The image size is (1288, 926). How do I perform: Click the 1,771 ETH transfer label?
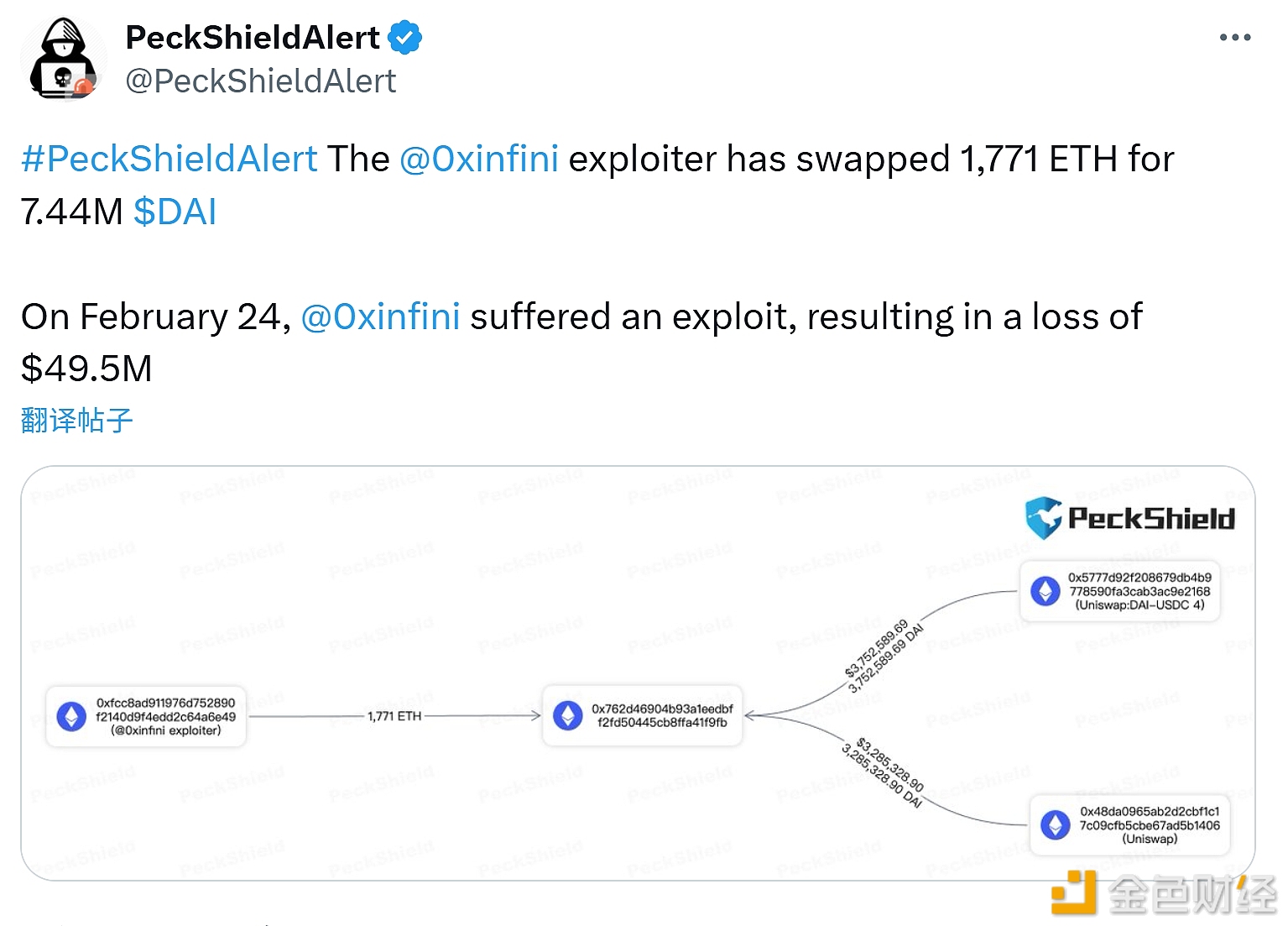tap(394, 716)
